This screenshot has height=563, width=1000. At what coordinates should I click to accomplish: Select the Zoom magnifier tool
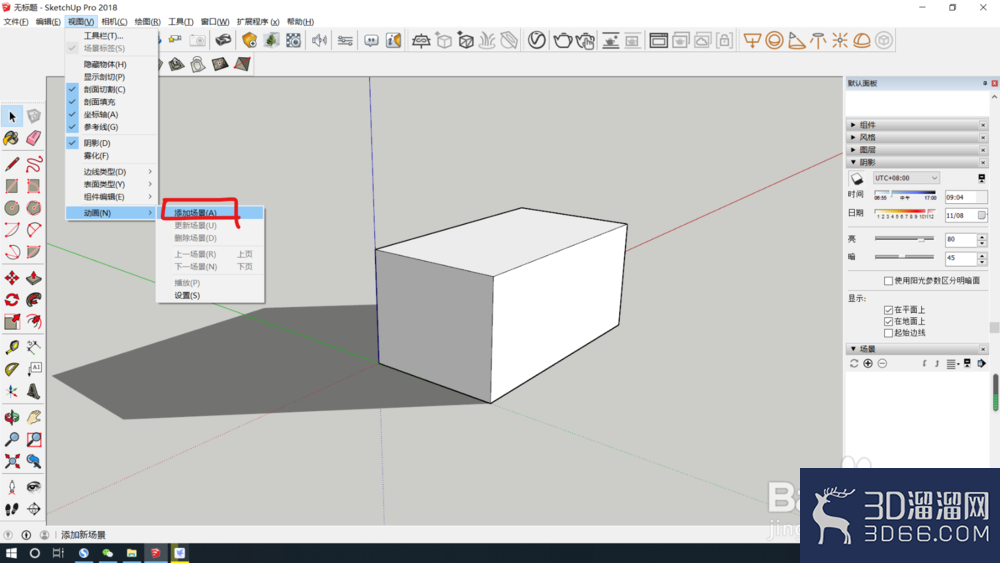point(11,439)
